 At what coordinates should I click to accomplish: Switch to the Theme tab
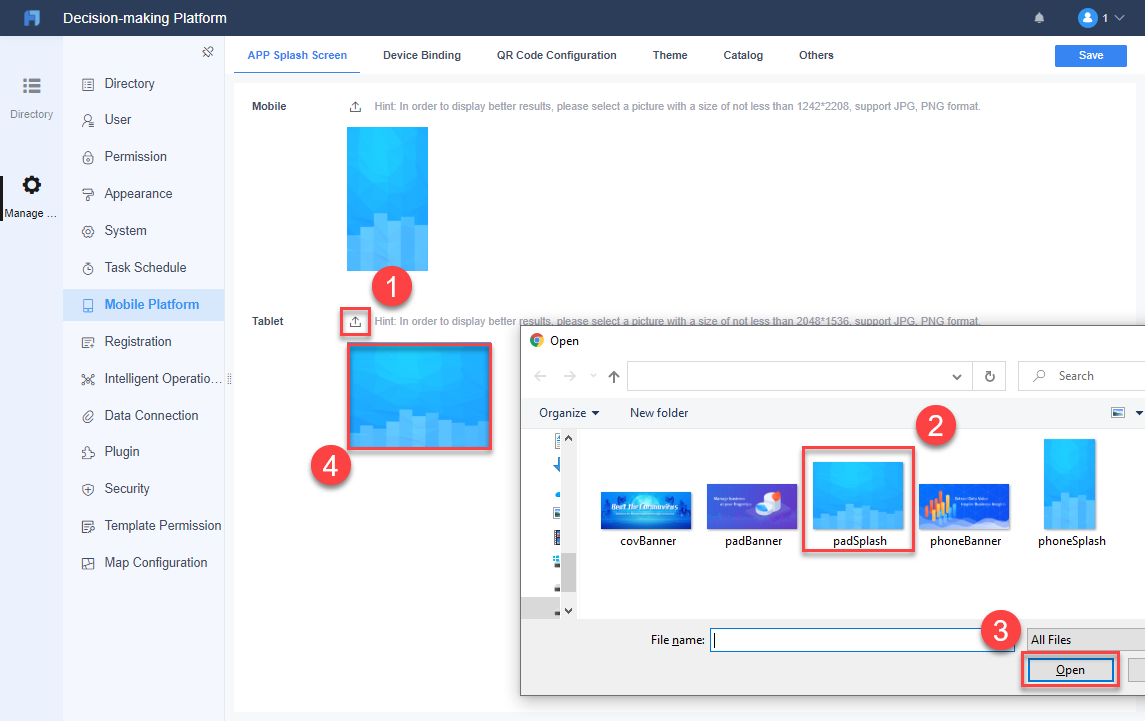coord(669,55)
